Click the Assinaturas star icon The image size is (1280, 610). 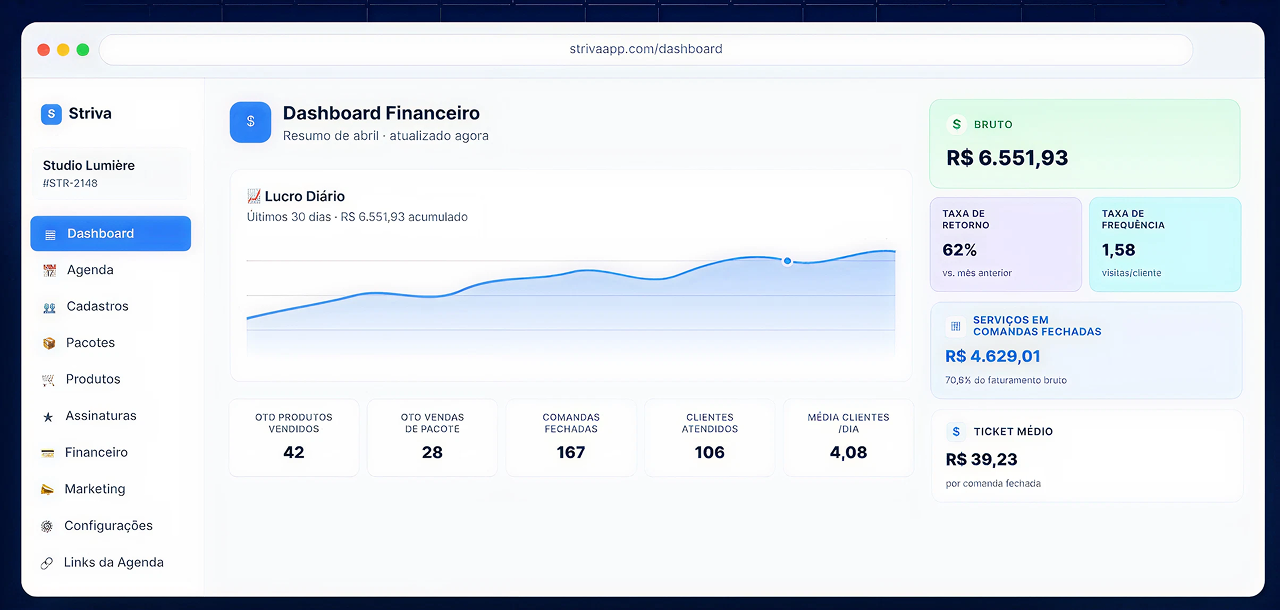pos(48,416)
